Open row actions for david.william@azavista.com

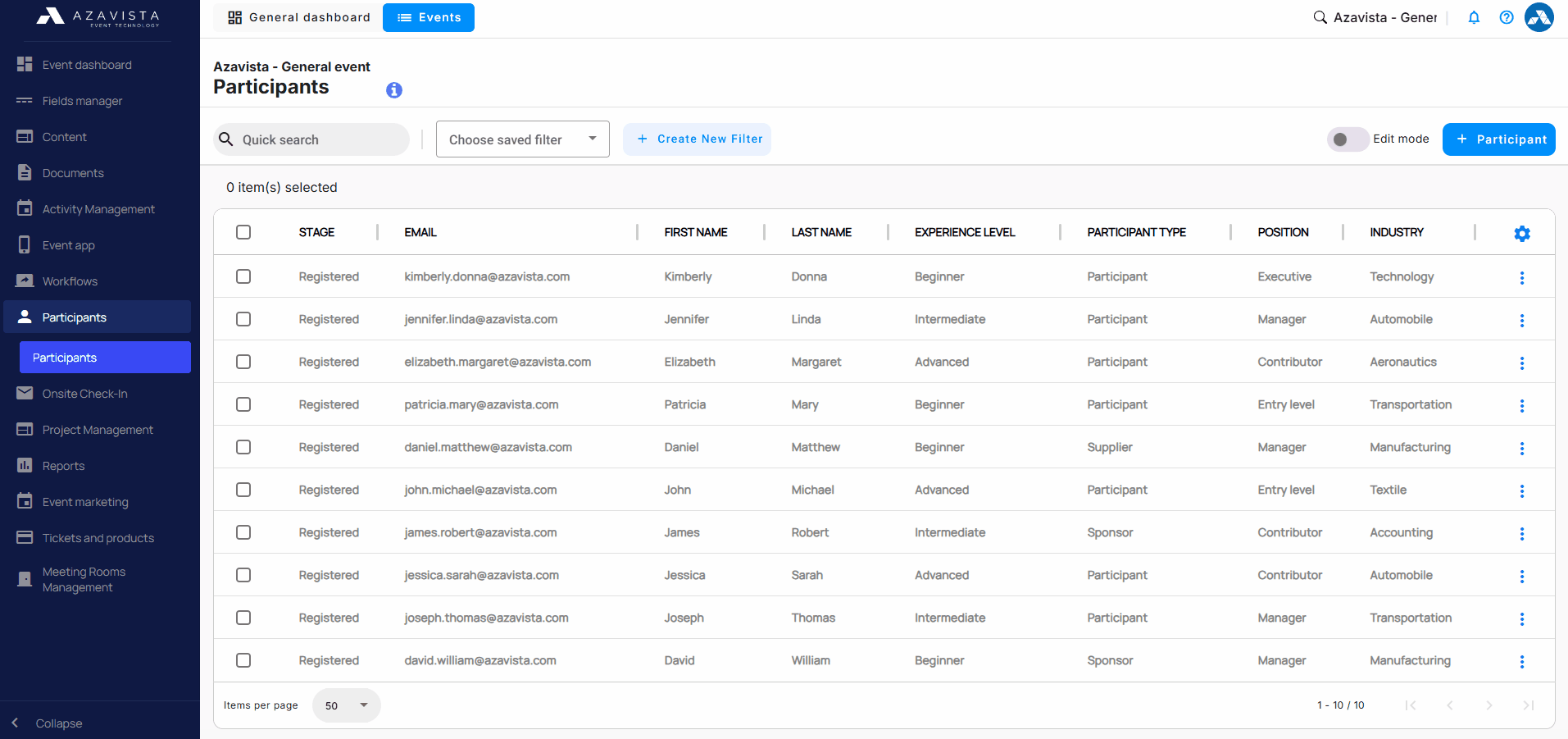pos(1522,662)
